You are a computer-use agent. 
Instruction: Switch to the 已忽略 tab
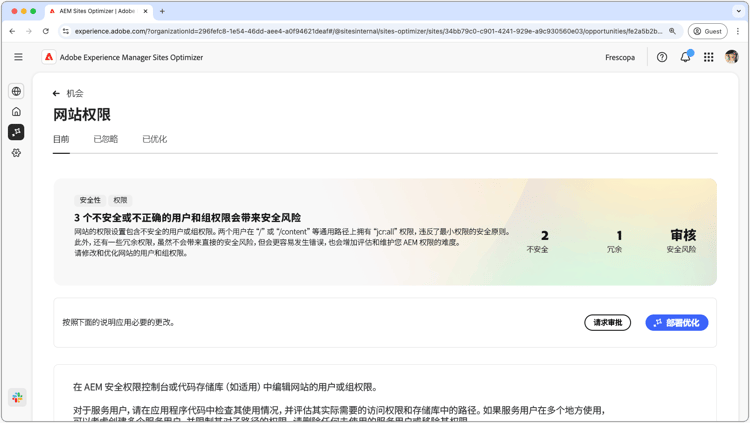pyautogui.click(x=106, y=139)
